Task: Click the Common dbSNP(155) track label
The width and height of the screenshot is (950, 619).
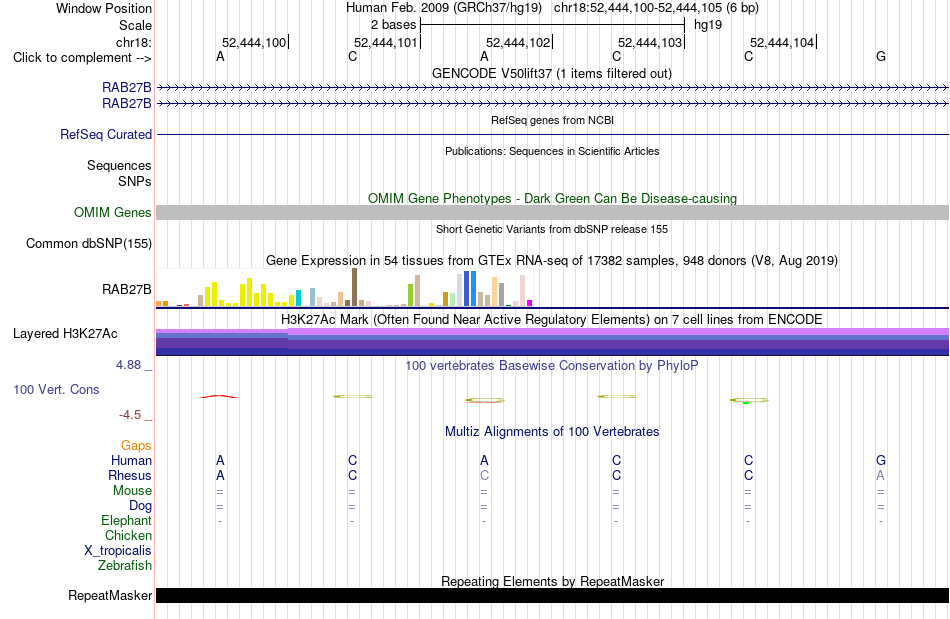Action: coord(89,243)
